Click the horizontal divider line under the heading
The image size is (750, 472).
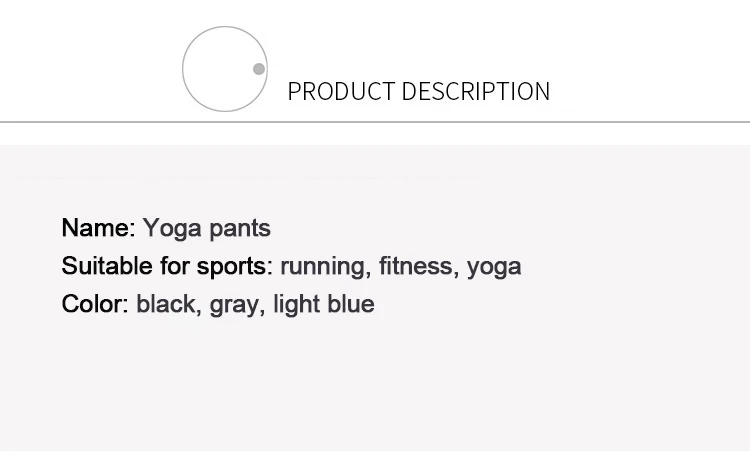tap(375, 122)
